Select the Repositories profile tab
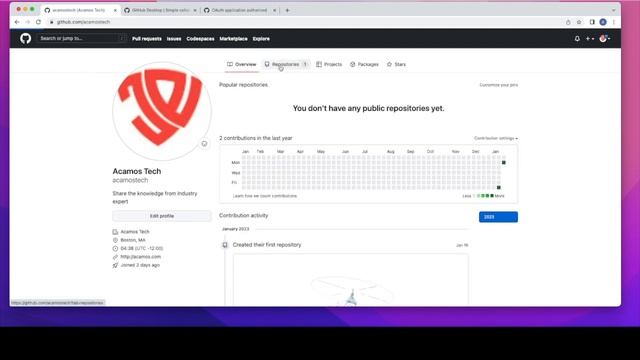 coord(286,64)
